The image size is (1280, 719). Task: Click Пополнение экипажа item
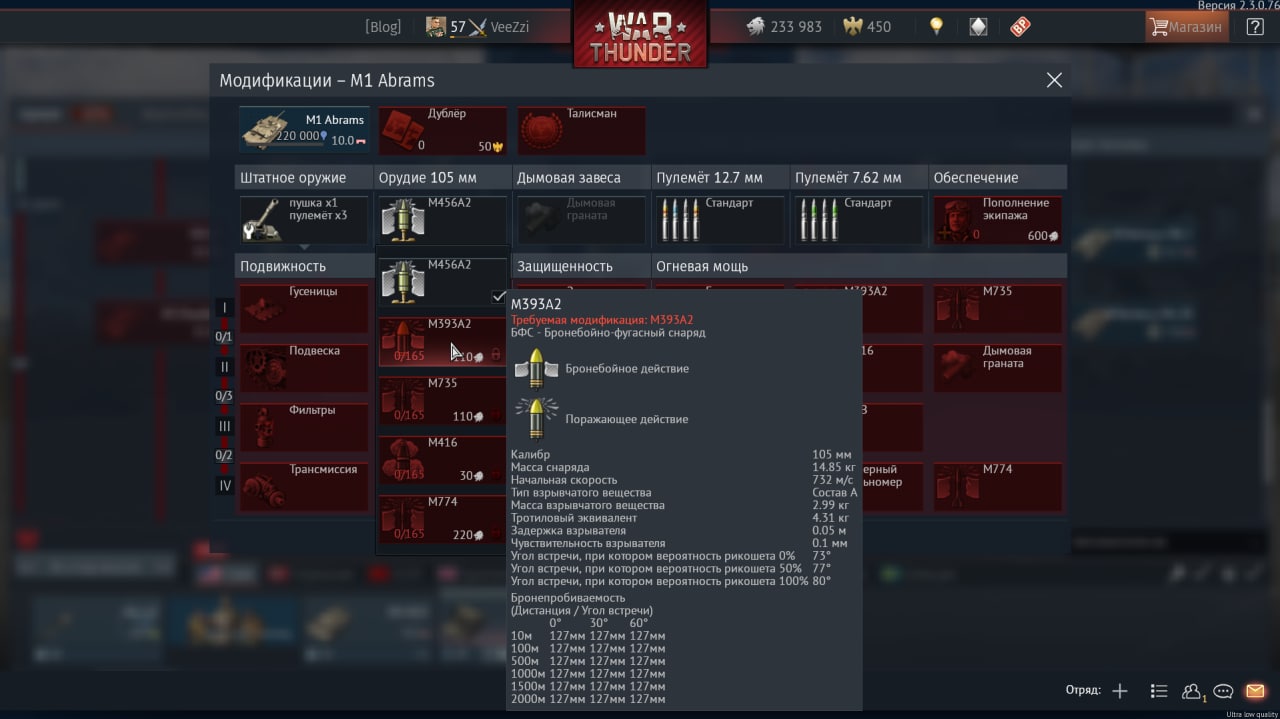998,219
